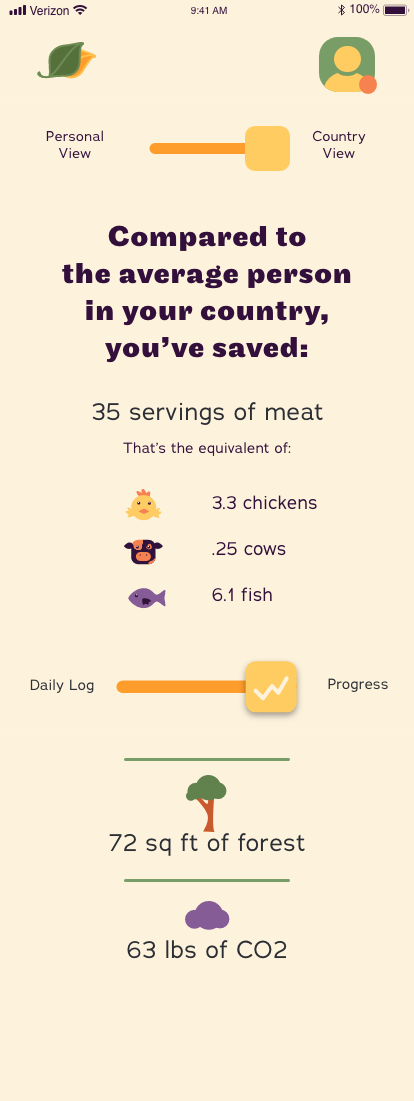Tap the 72 sq ft of forest stat
Image resolution: width=414 pixels, height=1101 pixels.
click(x=207, y=843)
